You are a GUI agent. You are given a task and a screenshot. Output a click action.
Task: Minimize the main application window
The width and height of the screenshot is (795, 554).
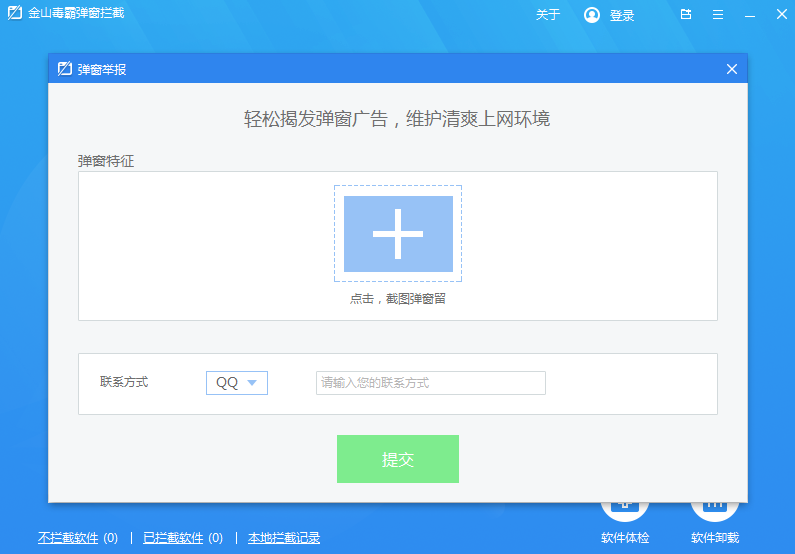(x=750, y=15)
